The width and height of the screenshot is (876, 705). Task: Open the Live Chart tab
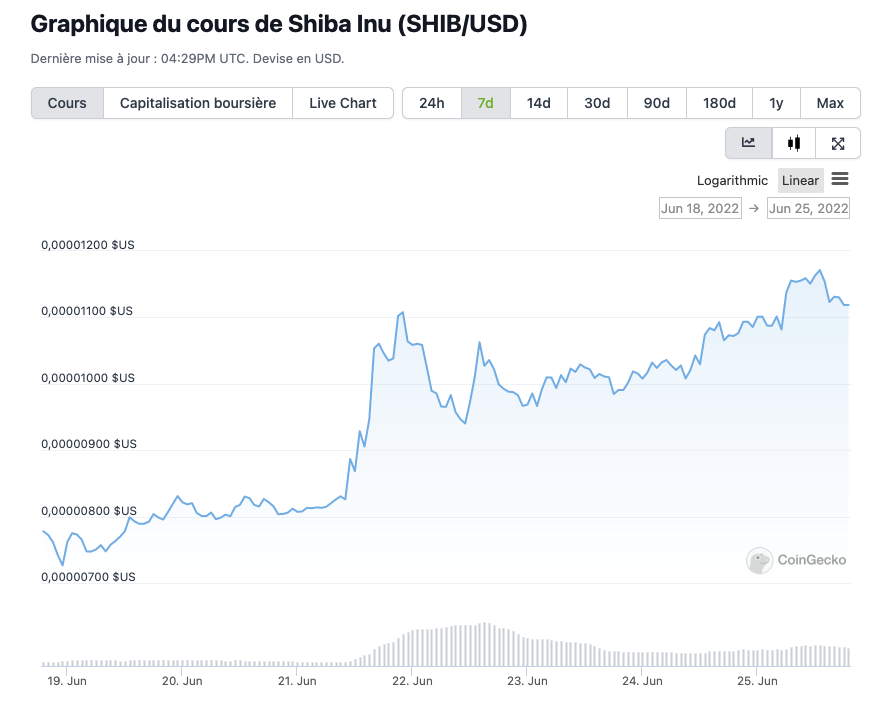343,103
